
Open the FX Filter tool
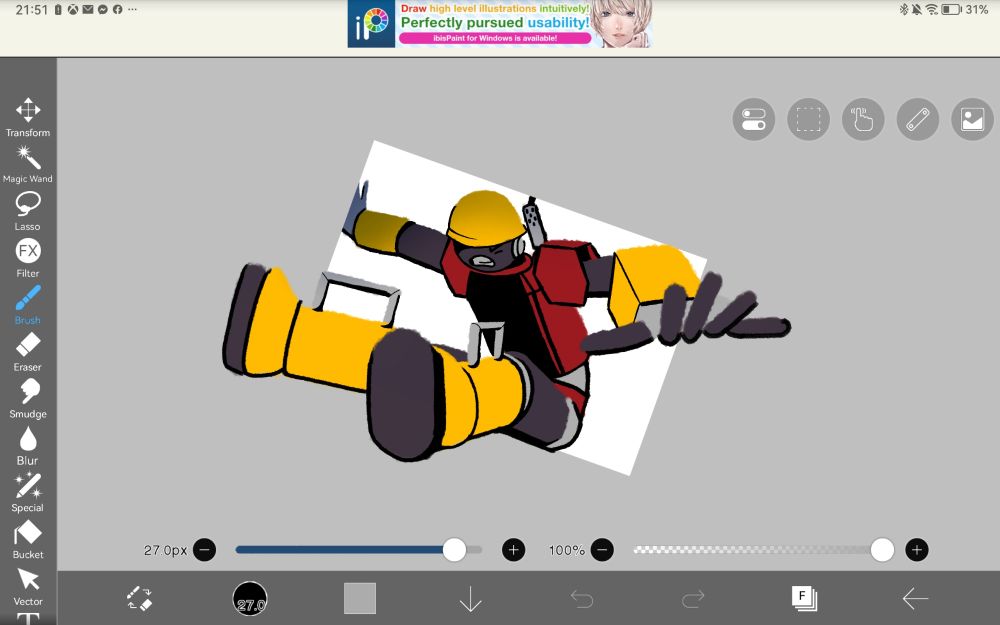27,258
